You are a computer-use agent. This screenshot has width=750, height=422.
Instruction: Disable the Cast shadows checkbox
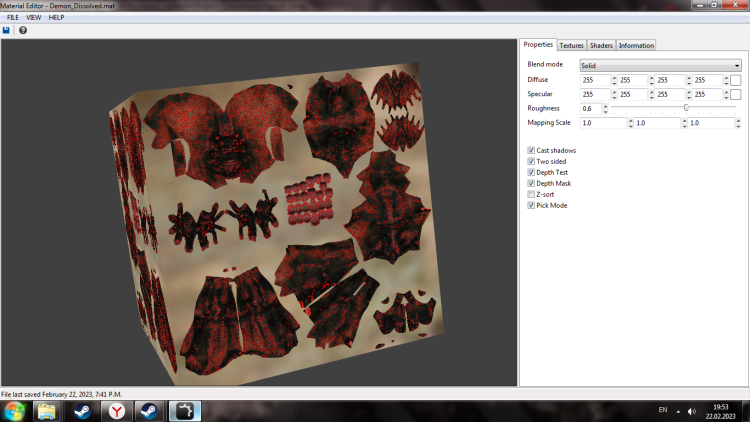531,150
